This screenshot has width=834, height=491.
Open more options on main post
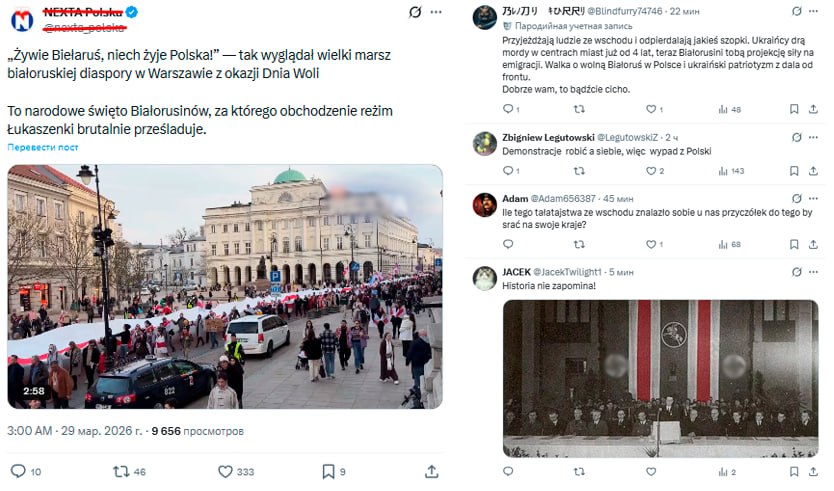tap(436, 12)
